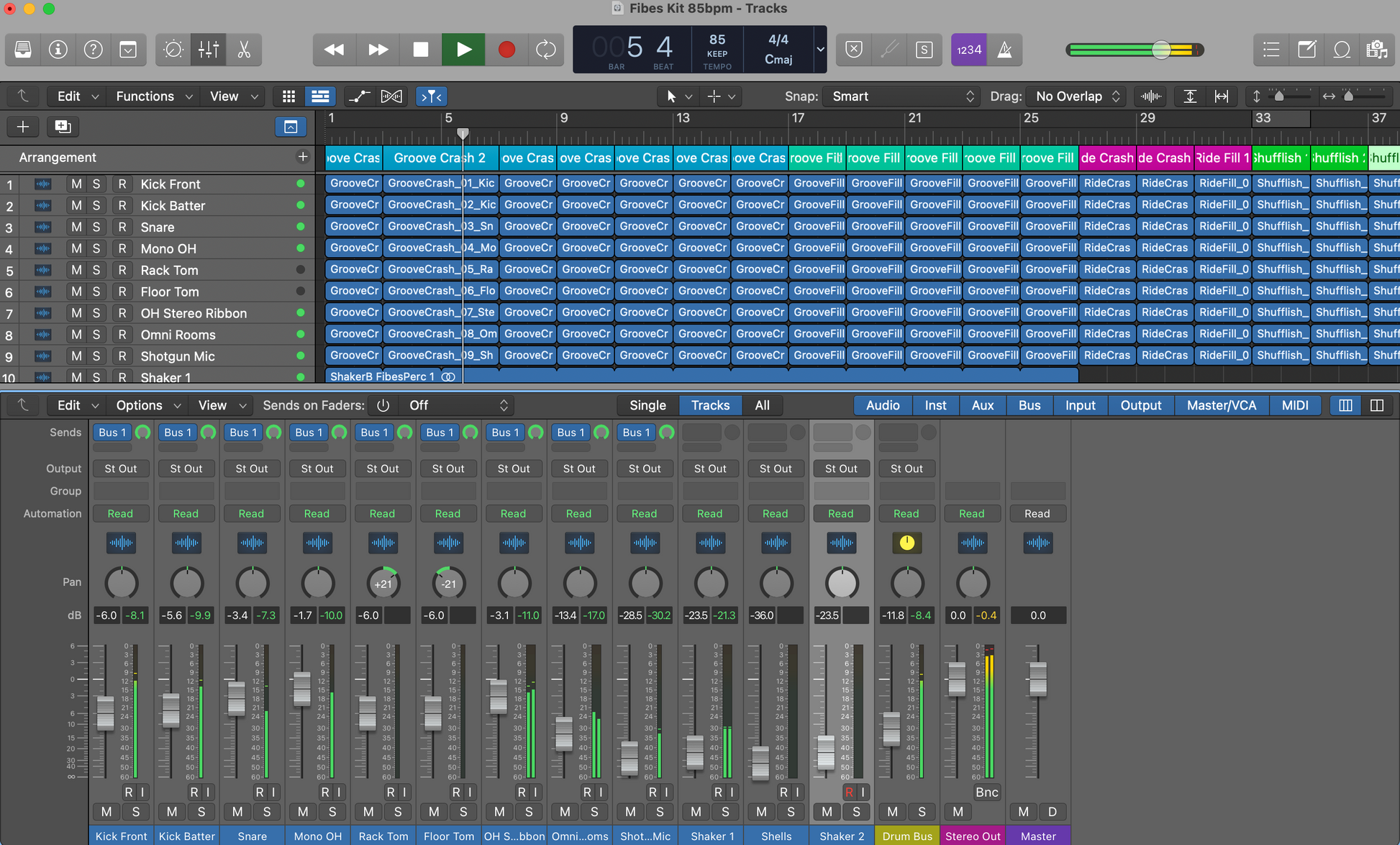Screen dimensions: 1400x845
Task: Open the Mixer via control bar icon
Action: pyautogui.click(x=209, y=50)
